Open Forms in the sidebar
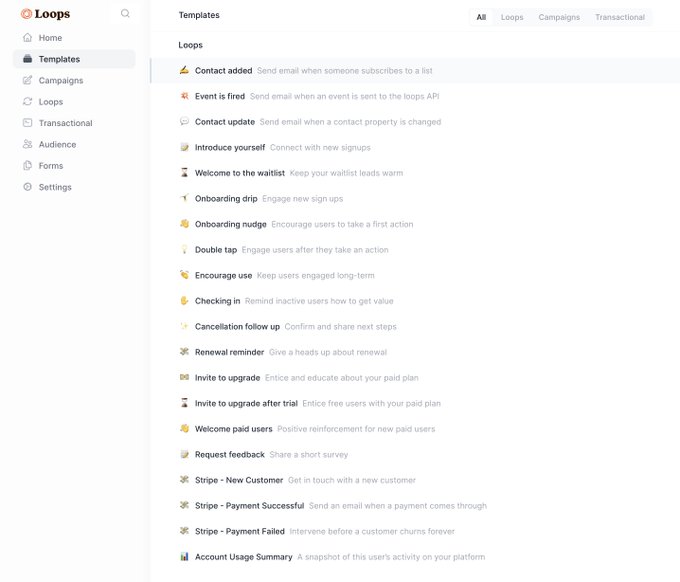 click(x=74, y=166)
